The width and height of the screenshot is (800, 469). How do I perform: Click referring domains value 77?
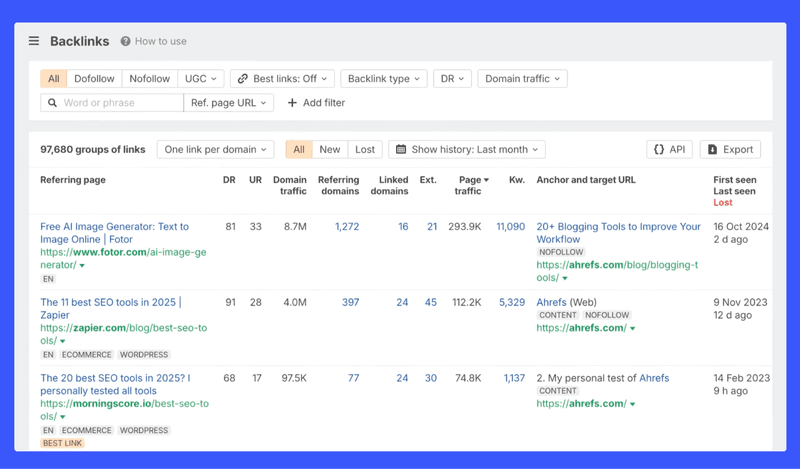click(x=354, y=378)
